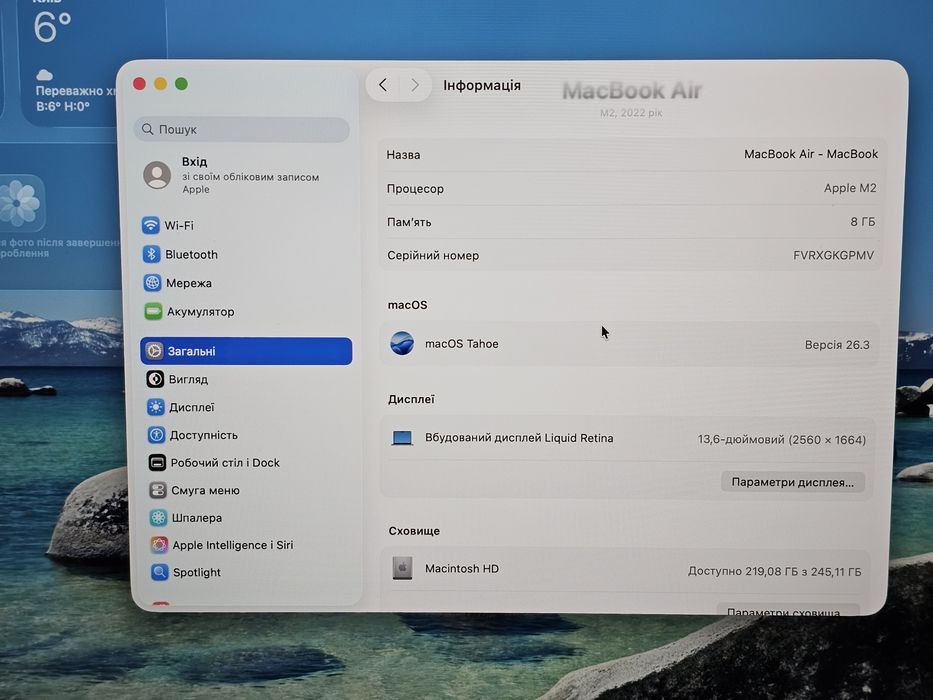Open Параметри сховища button
Viewport: 933px width, 700px height.
[787, 611]
